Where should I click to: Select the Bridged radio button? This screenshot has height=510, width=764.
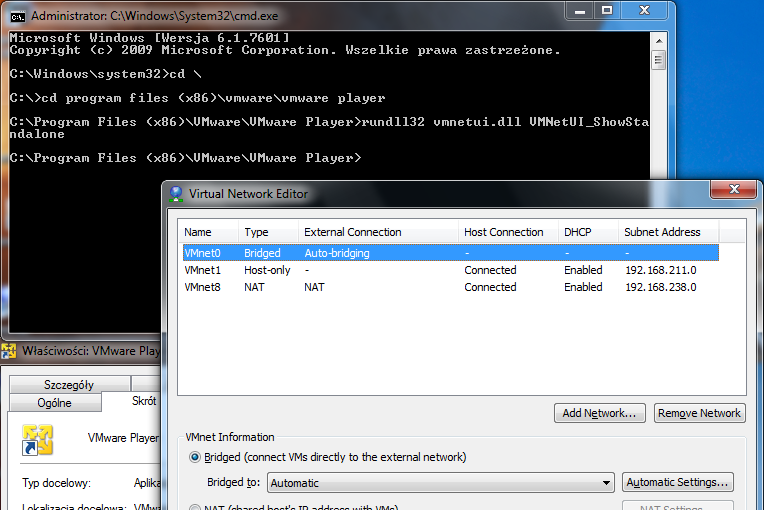[195, 457]
